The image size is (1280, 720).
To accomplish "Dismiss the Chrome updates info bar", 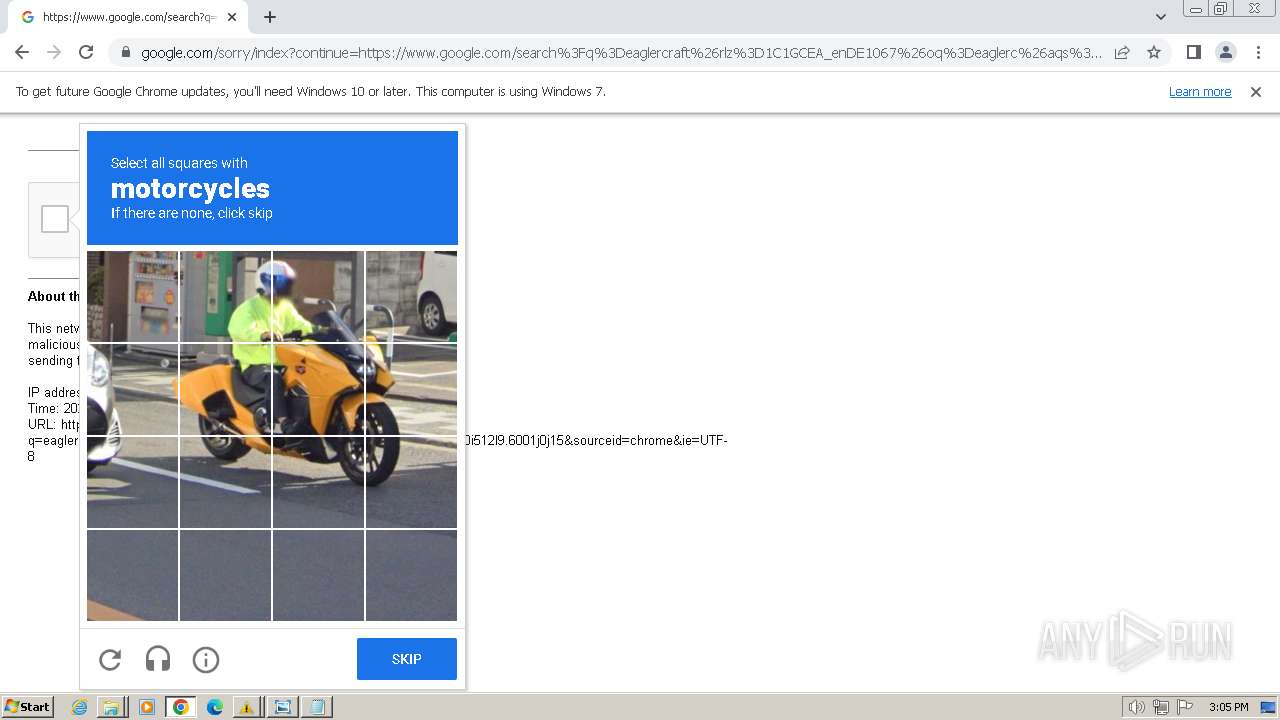I will pos(1256,91).
